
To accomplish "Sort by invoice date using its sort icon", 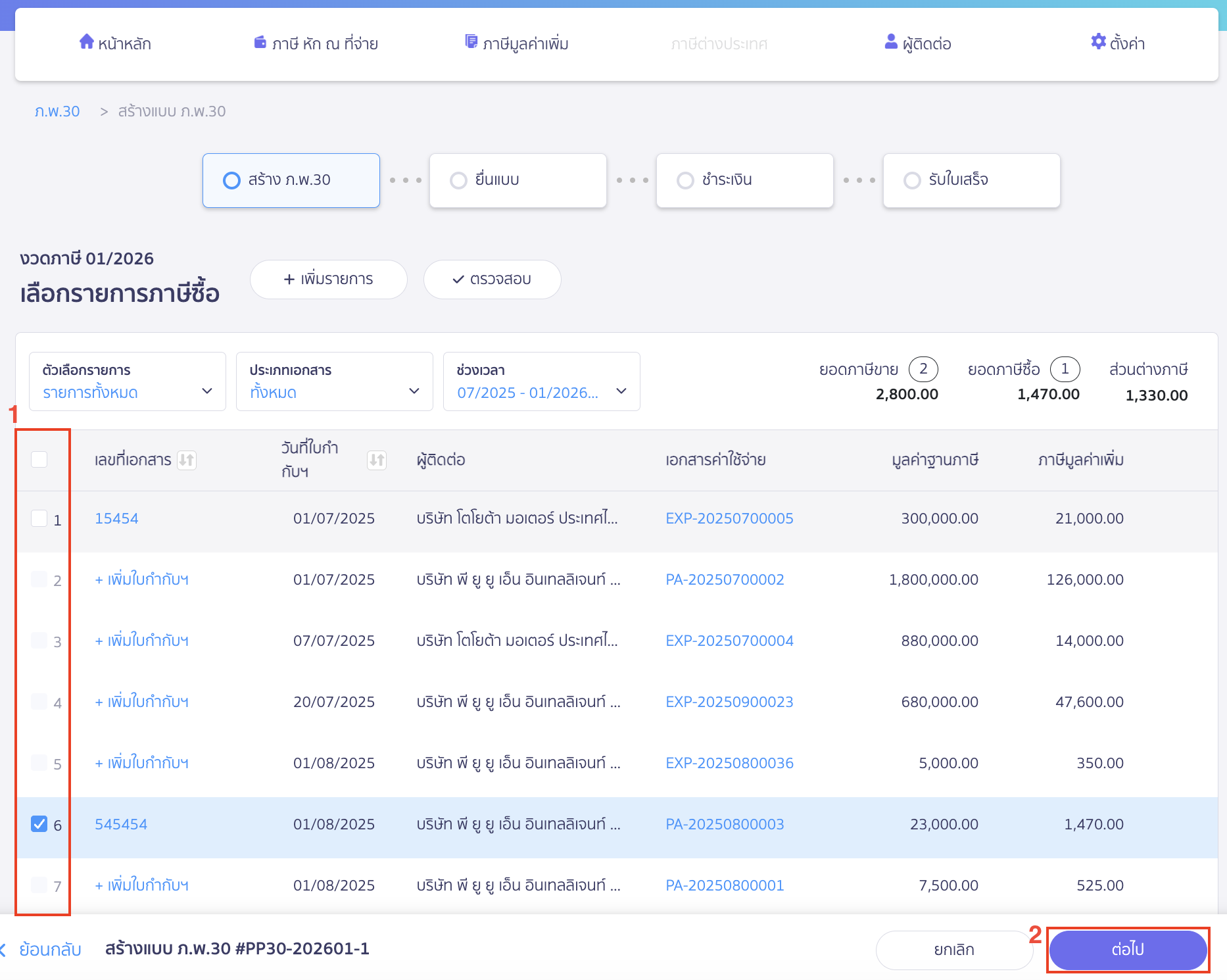I will click(x=377, y=460).
